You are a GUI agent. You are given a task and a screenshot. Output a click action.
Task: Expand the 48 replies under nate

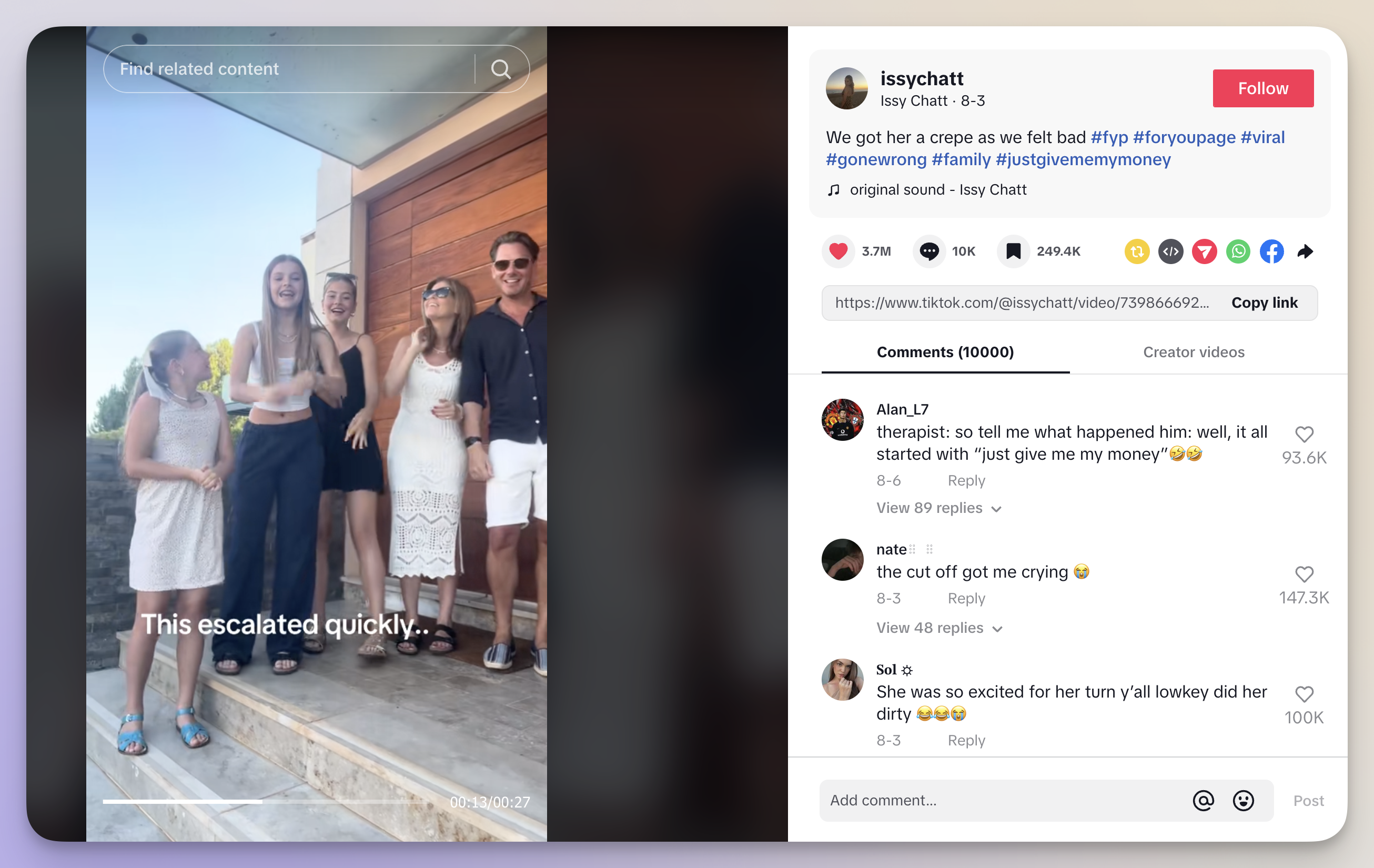(938, 627)
